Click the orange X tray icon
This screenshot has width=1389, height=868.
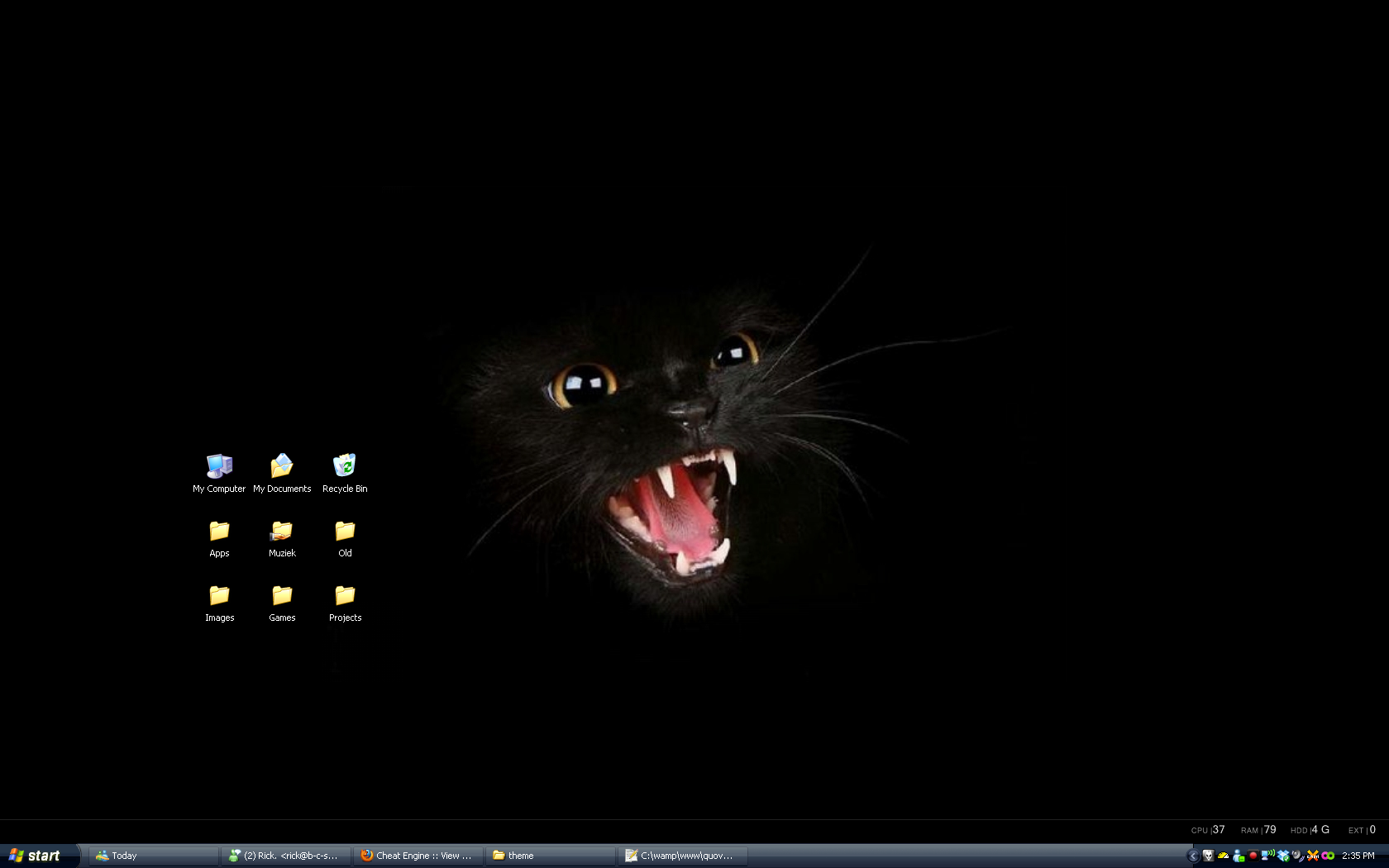click(x=1313, y=856)
